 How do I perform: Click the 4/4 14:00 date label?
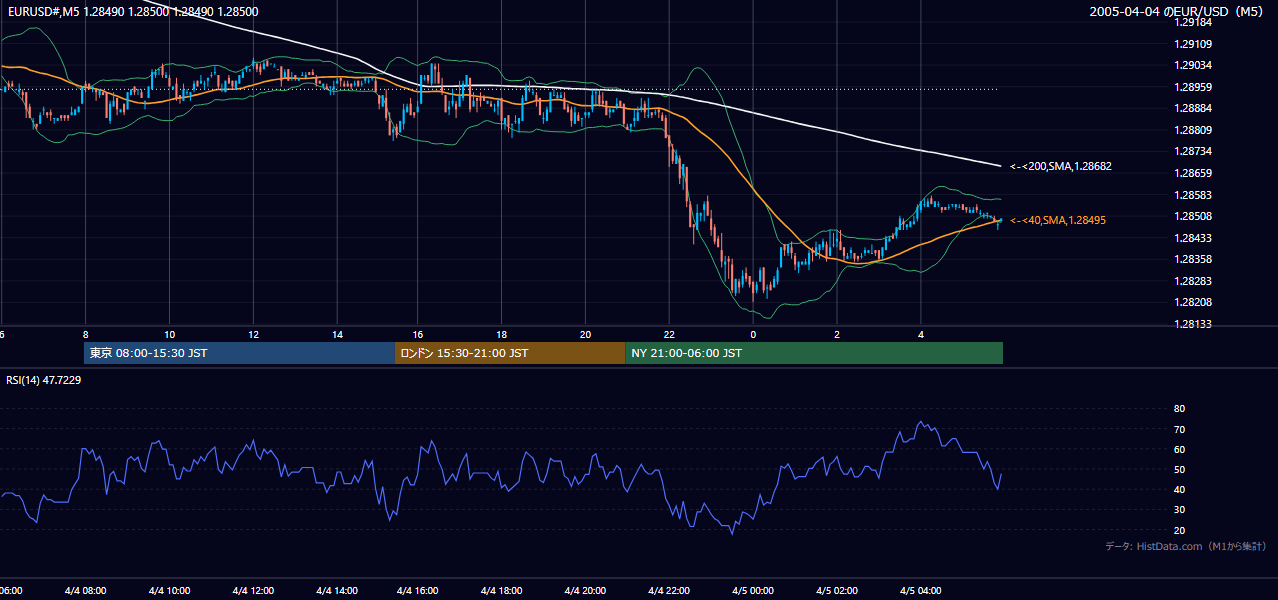tap(337, 591)
